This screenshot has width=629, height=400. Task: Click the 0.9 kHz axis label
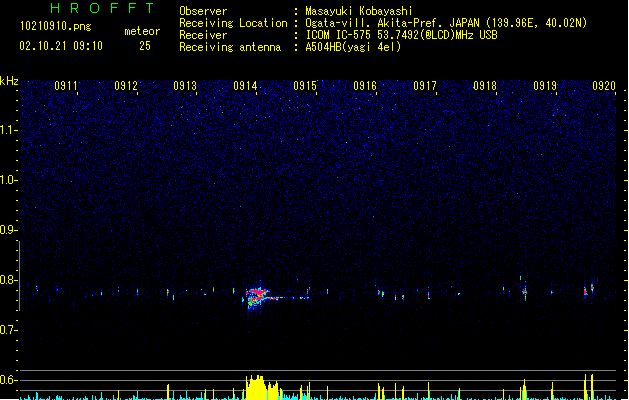(x=8, y=230)
